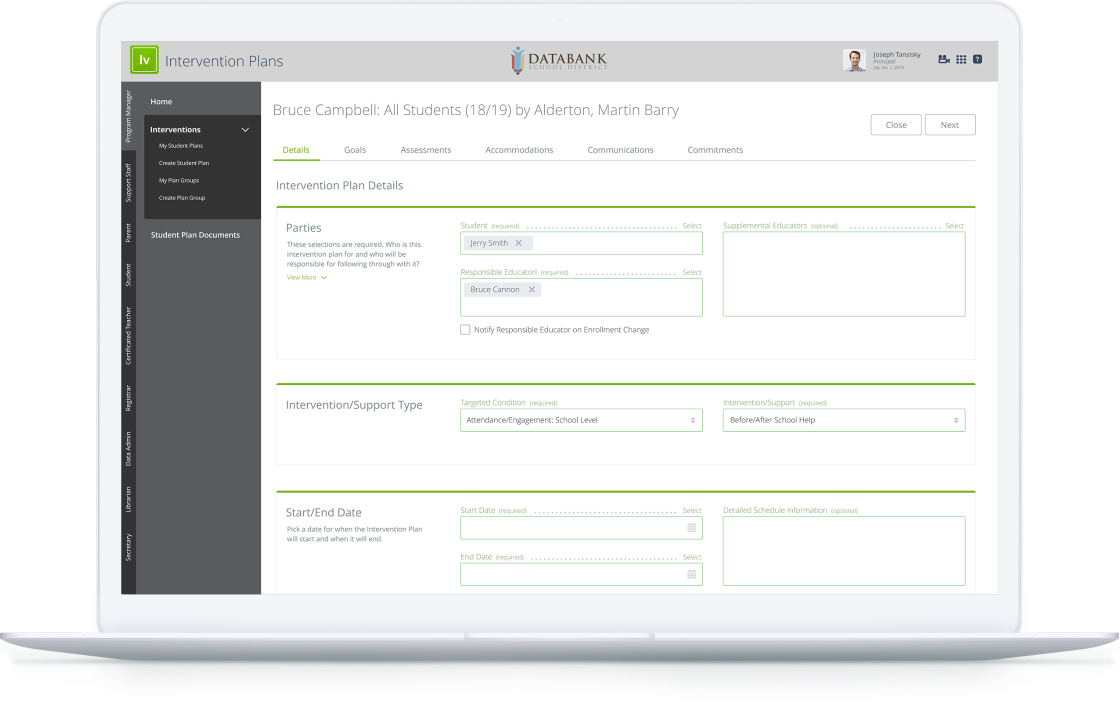Click the Databank School District logo
Screen dimensions: 1120x706
(560, 60)
